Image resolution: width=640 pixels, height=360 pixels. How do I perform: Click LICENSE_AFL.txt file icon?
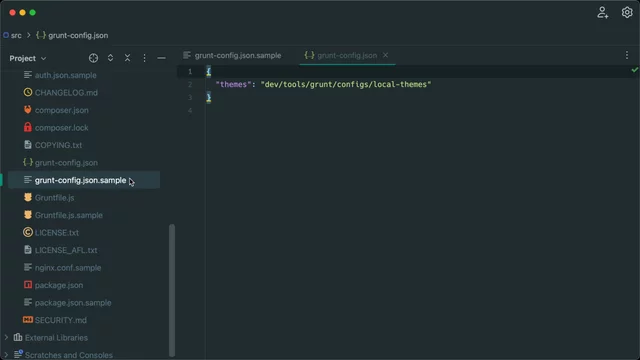27,250
